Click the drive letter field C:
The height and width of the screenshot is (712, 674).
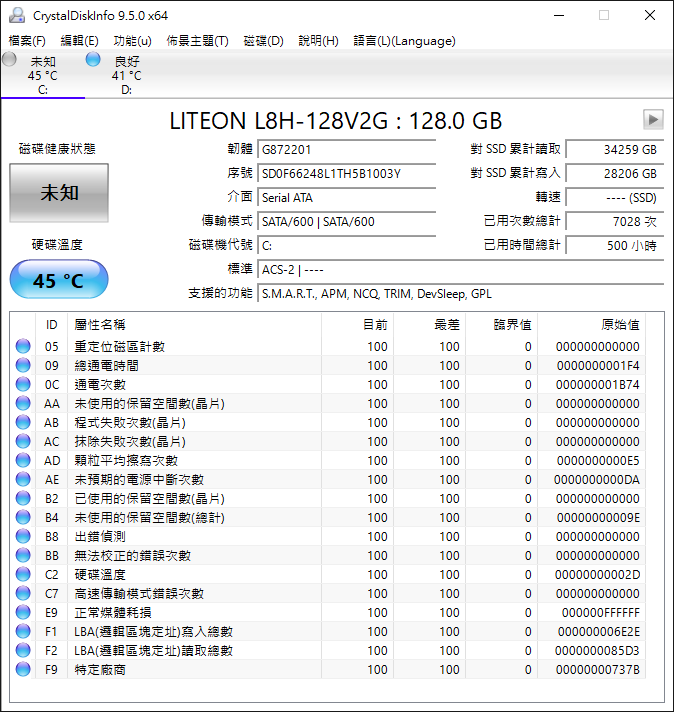tap(347, 246)
